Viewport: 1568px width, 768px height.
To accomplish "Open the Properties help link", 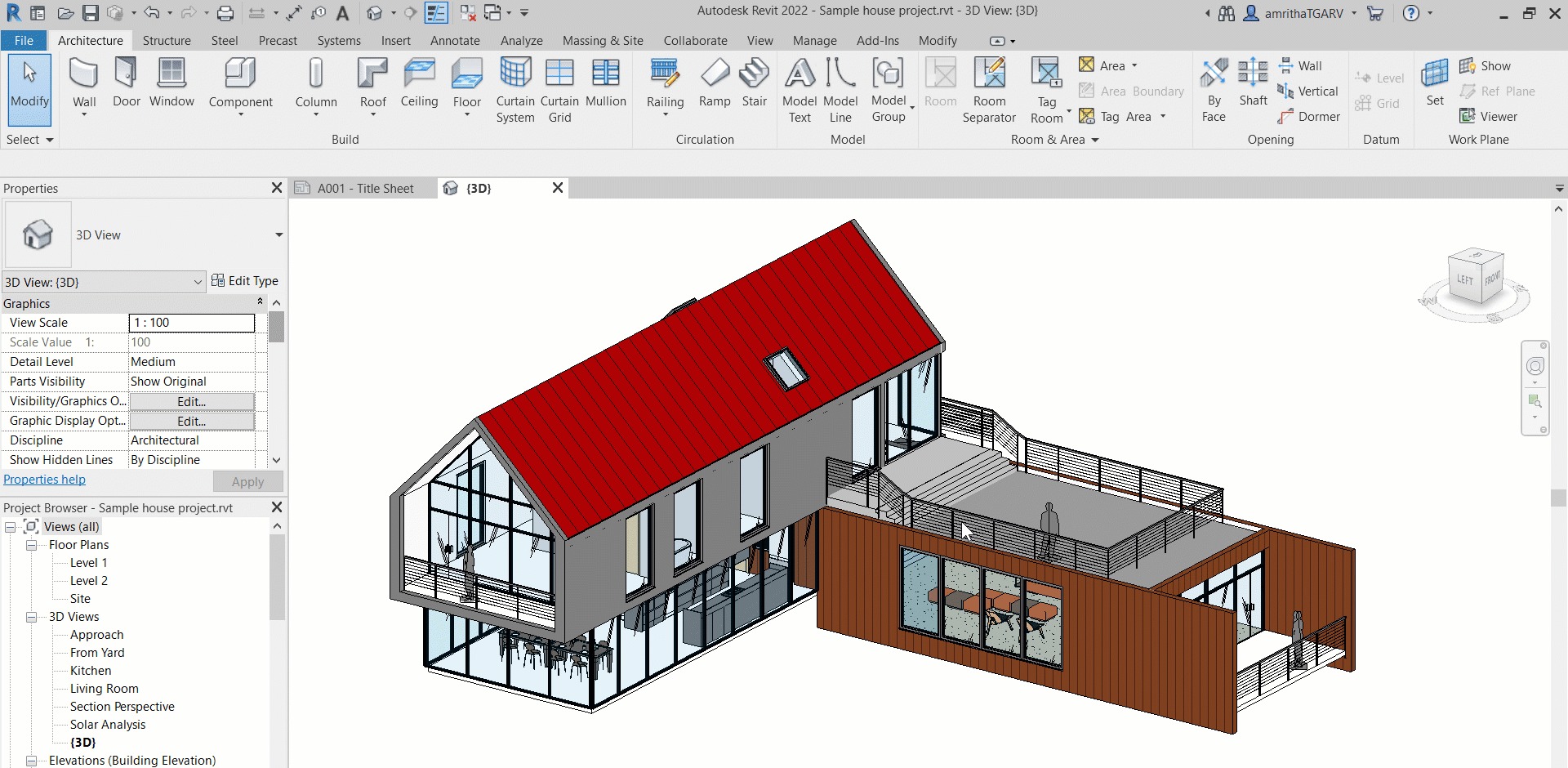I will click(44, 480).
